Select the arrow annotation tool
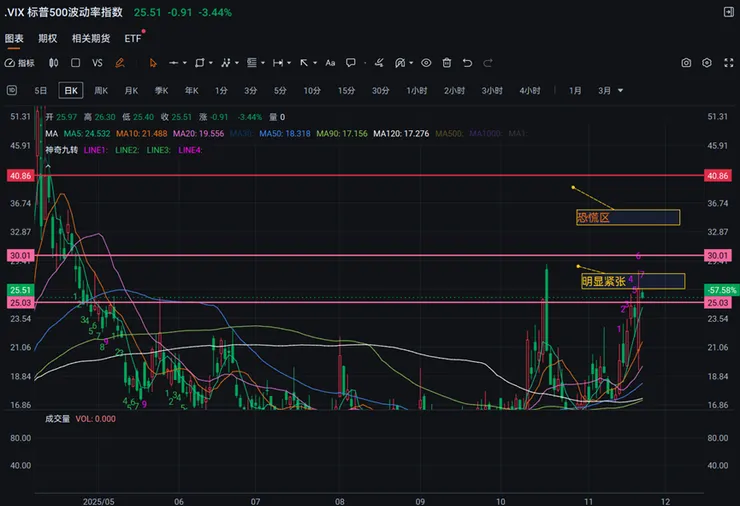Screen dimensions: 740x506 (304, 63)
